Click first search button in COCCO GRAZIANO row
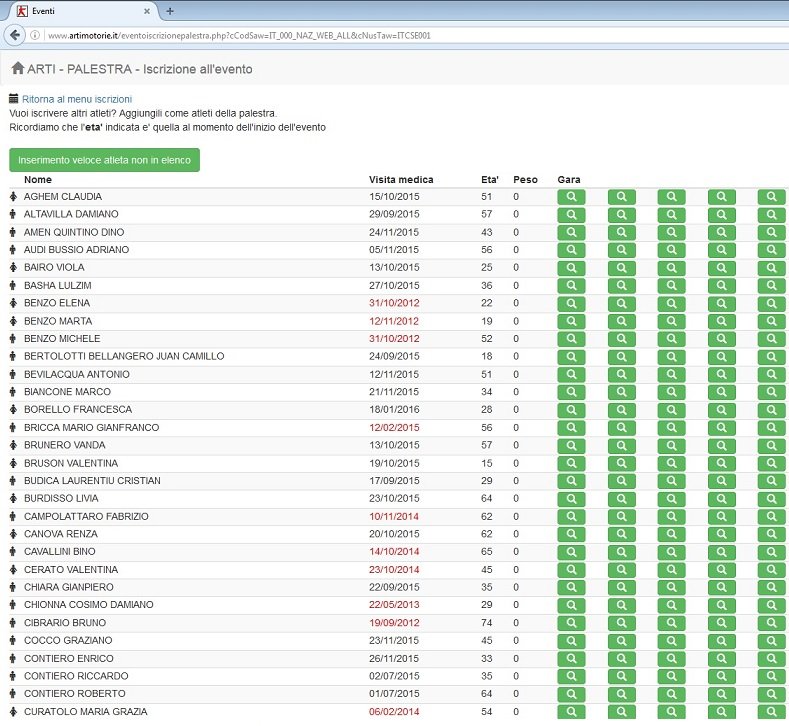Screen dimensions: 789x726 pos(571,641)
